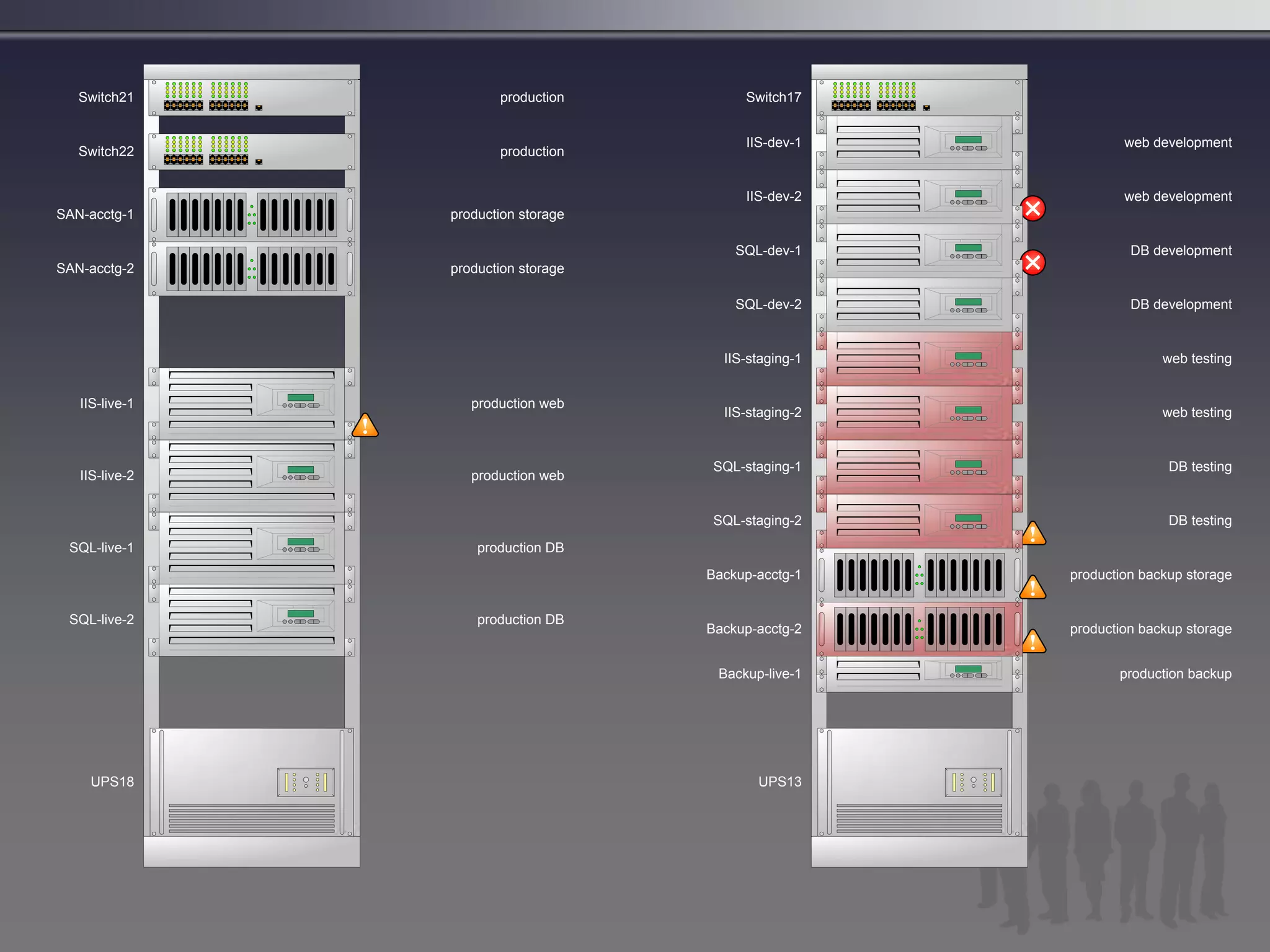Select the Switch21 network switch device
The image size is (1270, 952).
(252, 98)
